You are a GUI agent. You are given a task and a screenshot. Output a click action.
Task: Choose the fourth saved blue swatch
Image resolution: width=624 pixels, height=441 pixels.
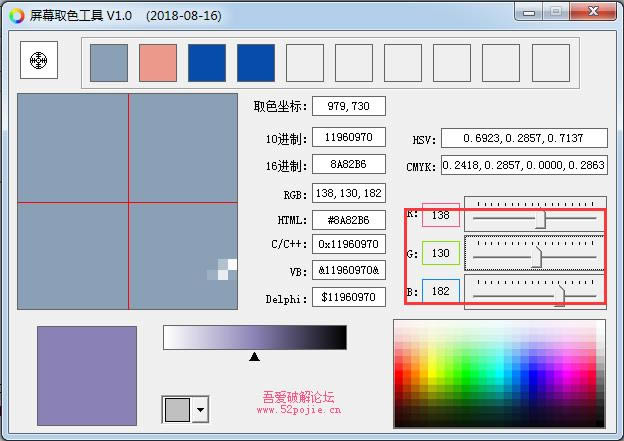[256, 62]
